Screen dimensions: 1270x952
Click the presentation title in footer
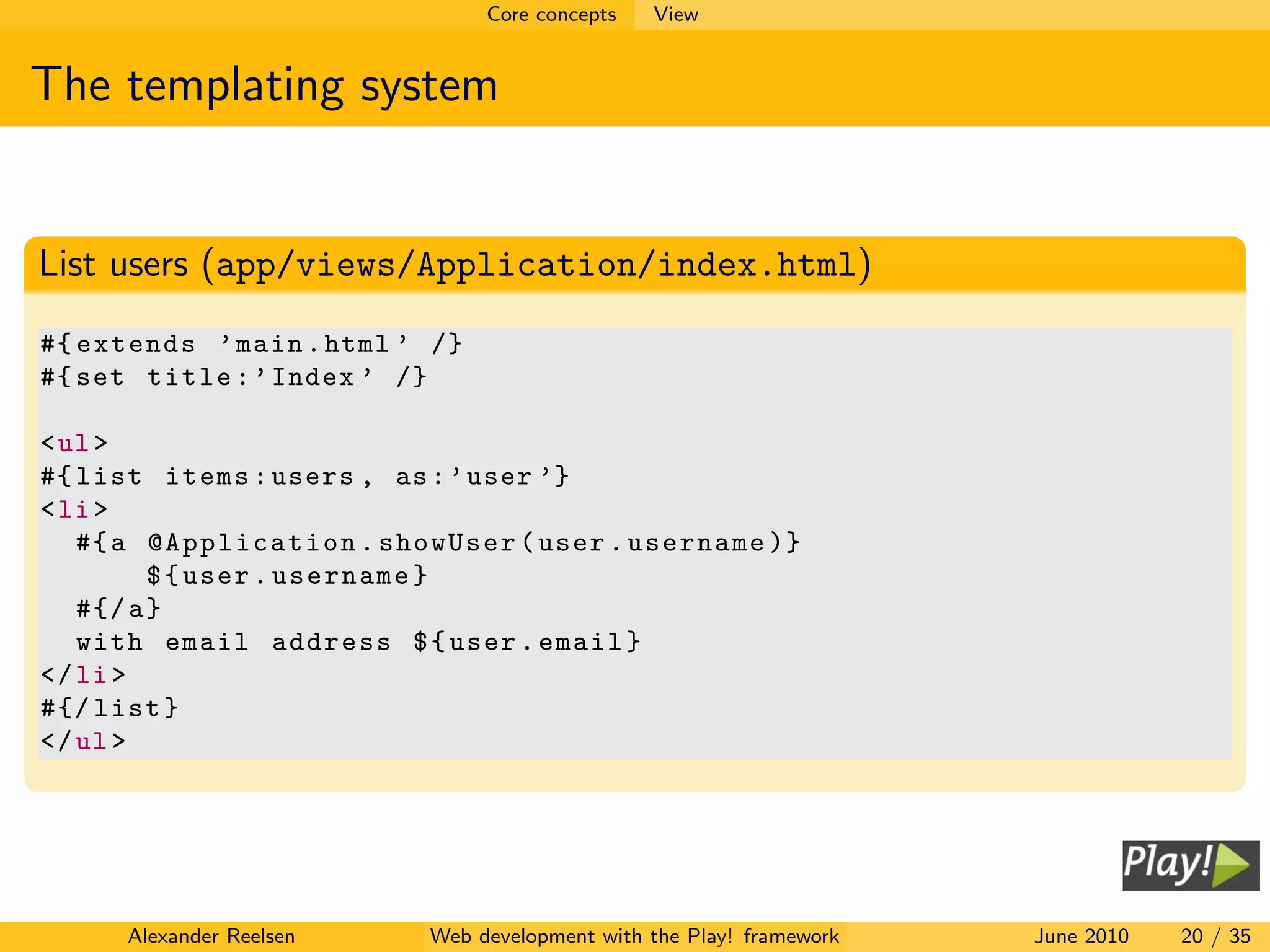point(634,936)
